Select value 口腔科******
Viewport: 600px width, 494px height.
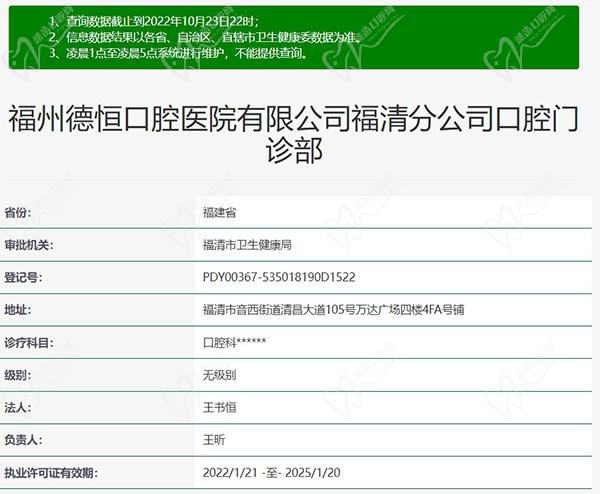(235, 342)
